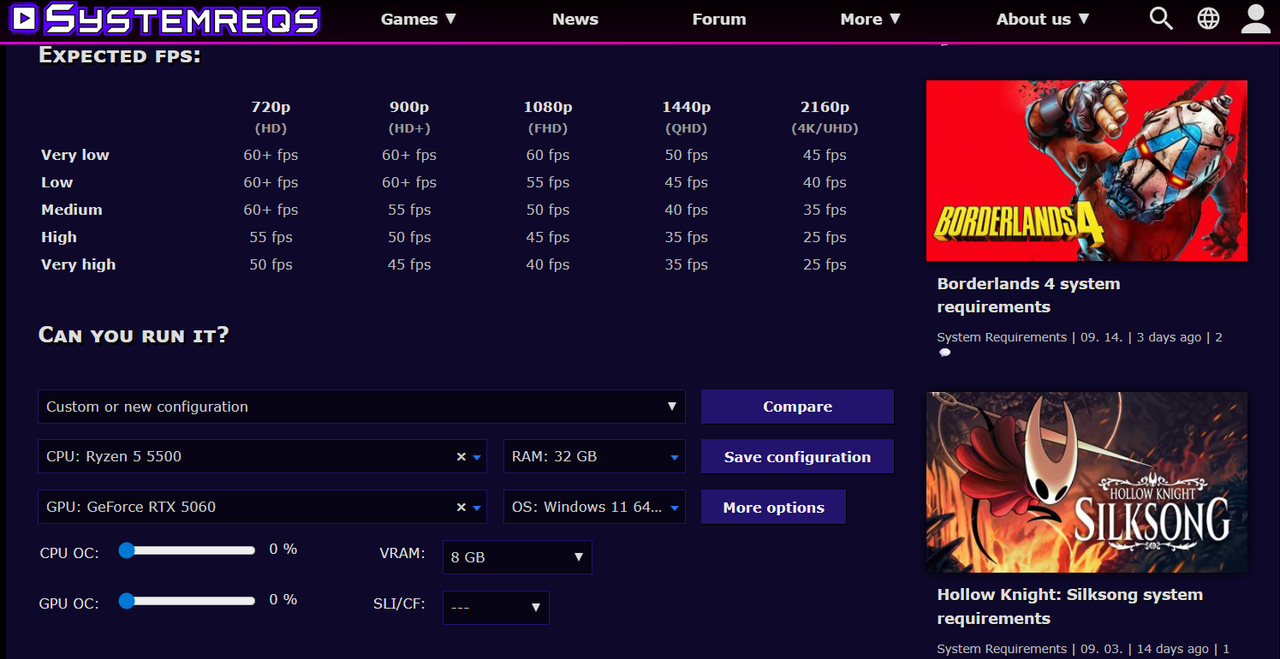Viewport: 1280px width, 659px height.
Task: Click the Compare button
Action: [797, 407]
